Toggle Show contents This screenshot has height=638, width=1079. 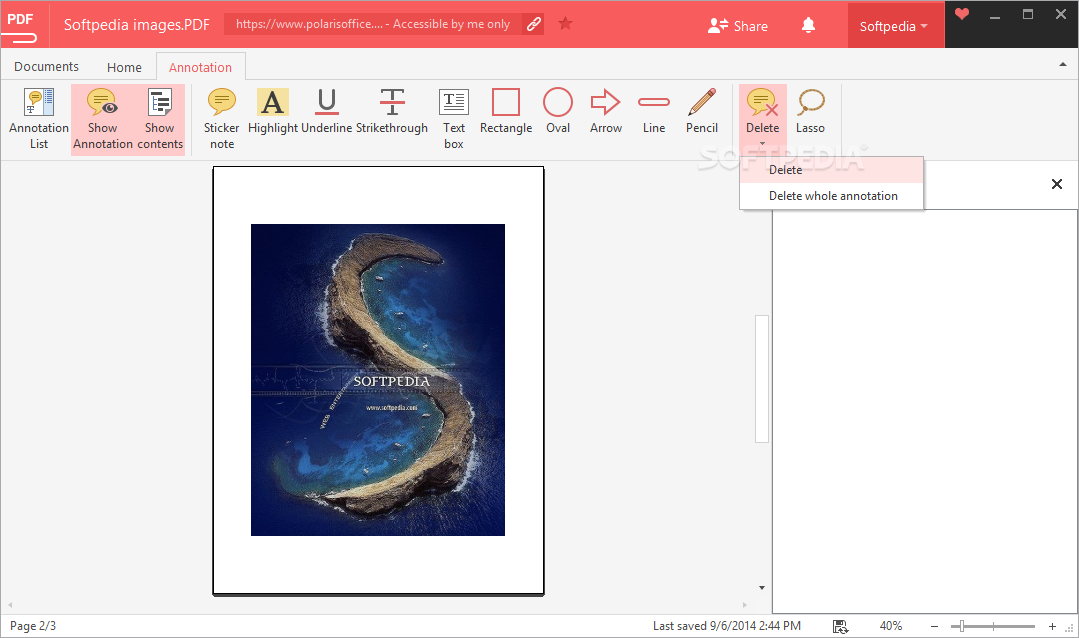click(x=160, y=119)
